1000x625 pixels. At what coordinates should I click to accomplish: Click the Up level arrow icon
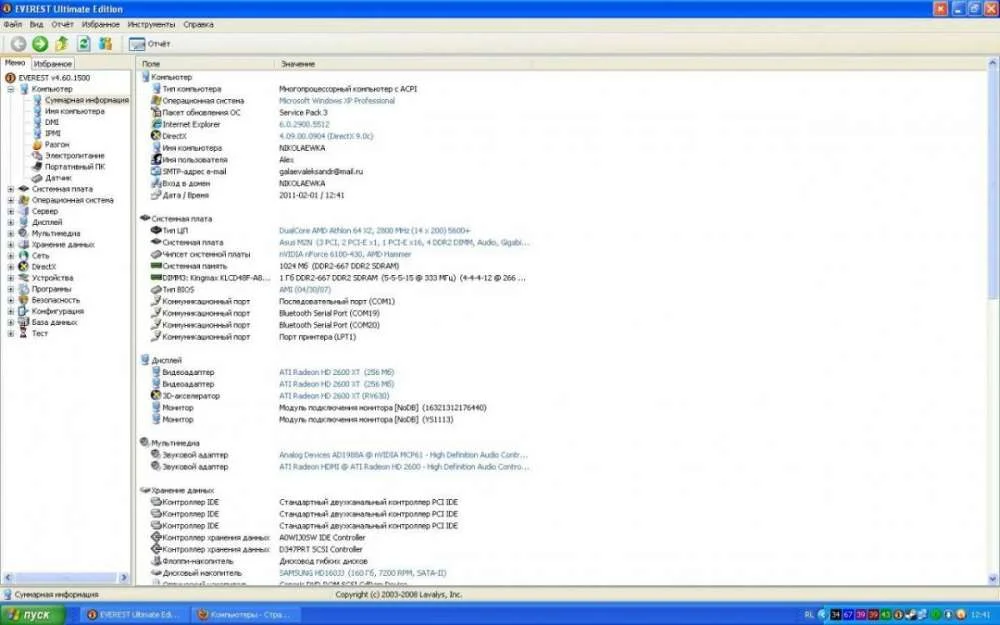pos(62,43)
